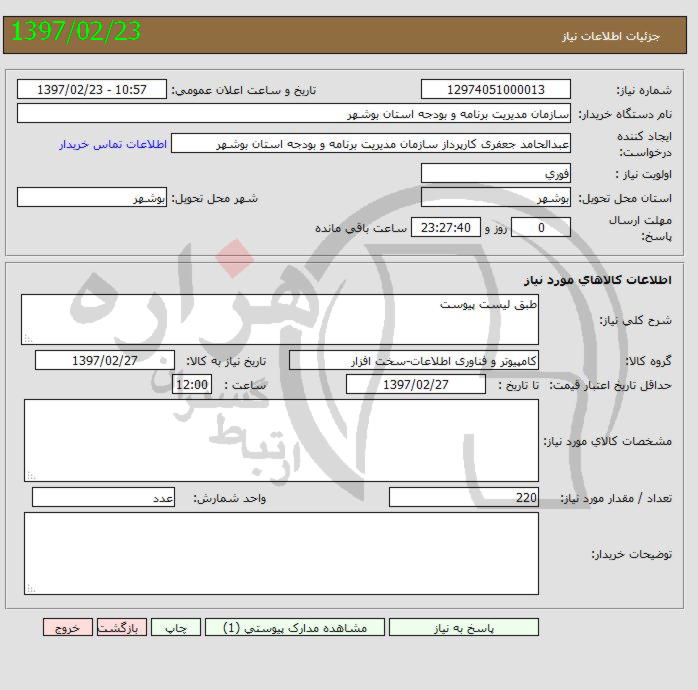This screenshot has height=690, width=698.
Task: Click the نام دستگاه خریدار field
Action: (x=294, y=114)
